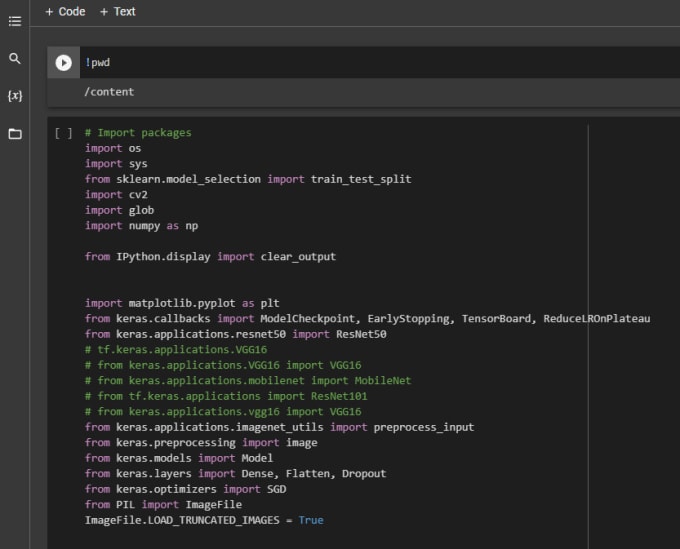Viewport: 680px width, 549px height.
Task: Run the !pwd cell
Action: click(63, 63)
